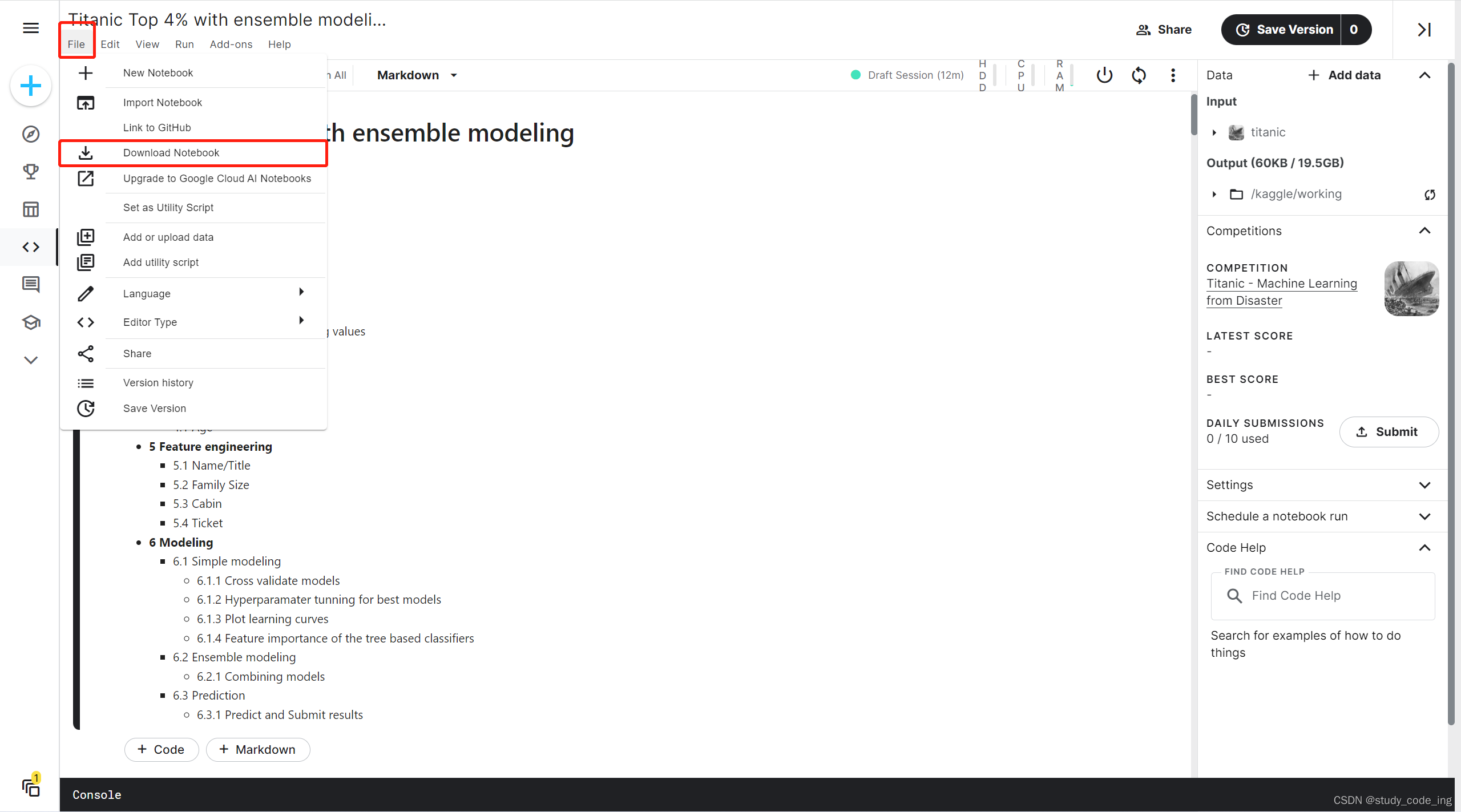Open the Language submenu arrow
The height and width of the screenshot is (812, 1461).
coord(301,292)
